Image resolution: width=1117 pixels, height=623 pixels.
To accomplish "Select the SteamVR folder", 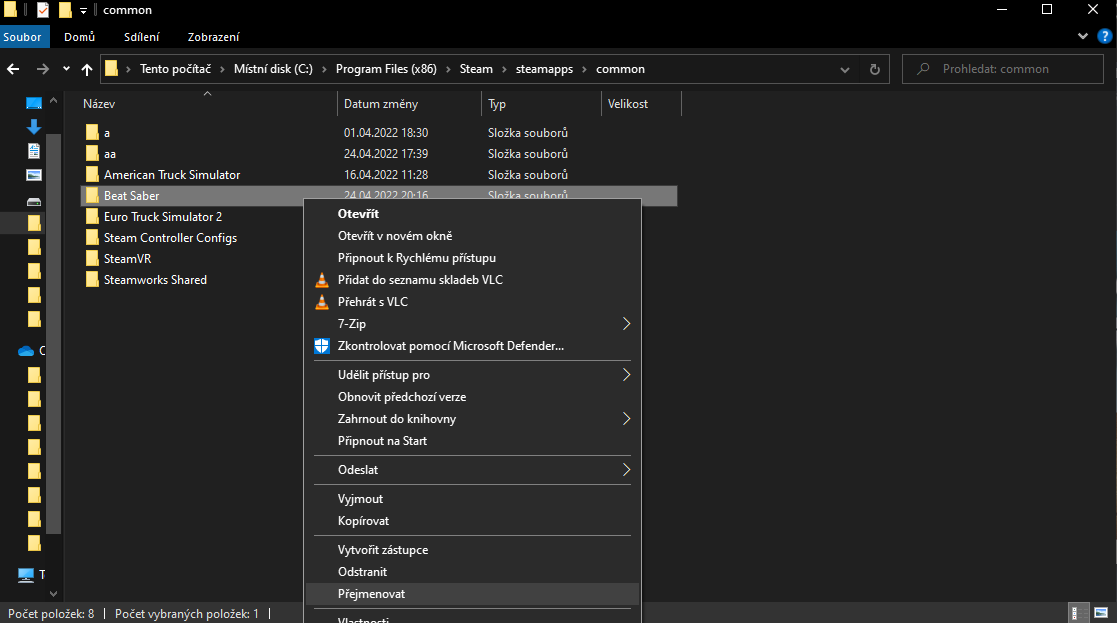I will point(128,259).
